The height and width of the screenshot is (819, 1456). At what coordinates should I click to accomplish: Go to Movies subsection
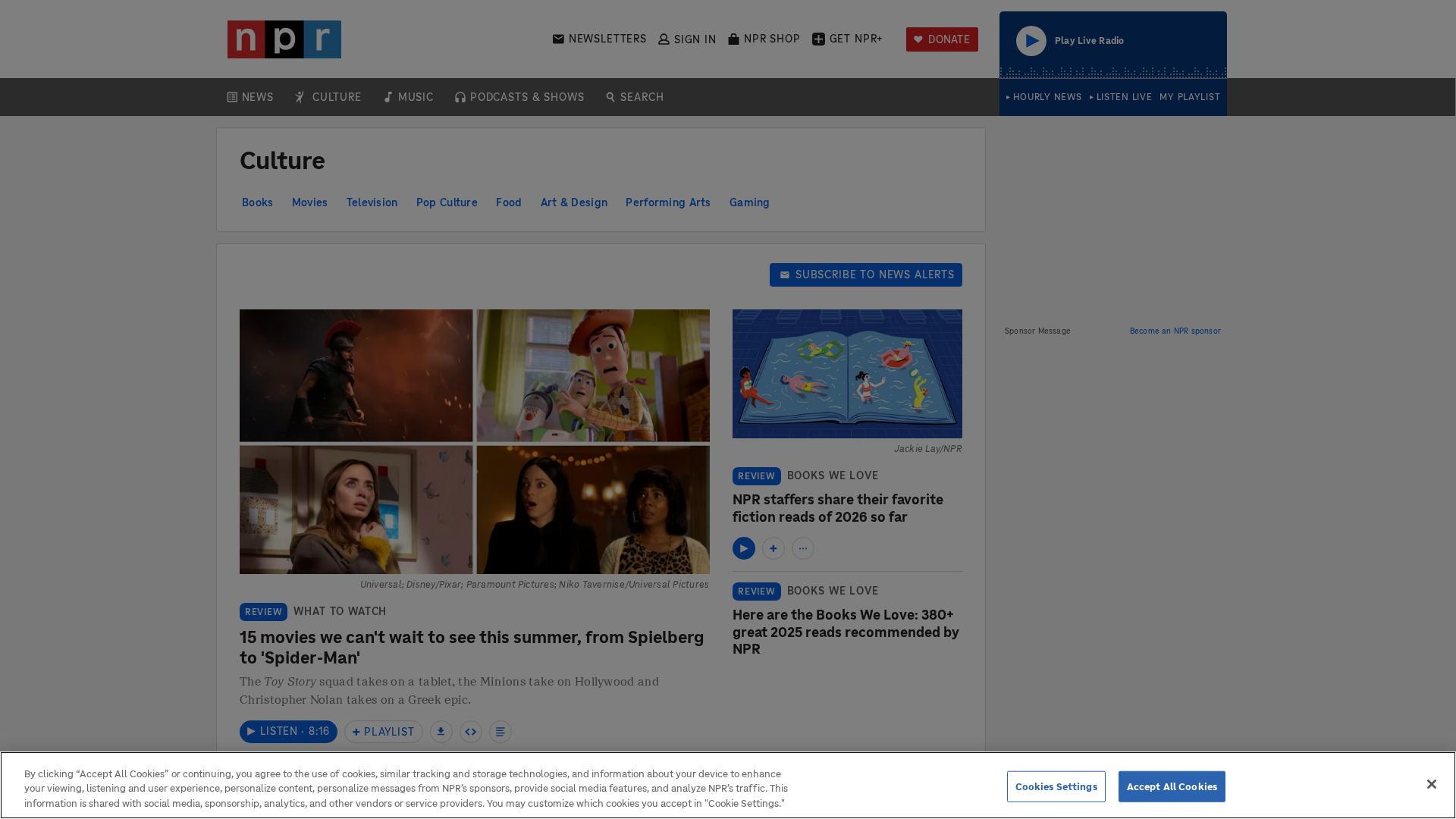(x=309, y=202)
